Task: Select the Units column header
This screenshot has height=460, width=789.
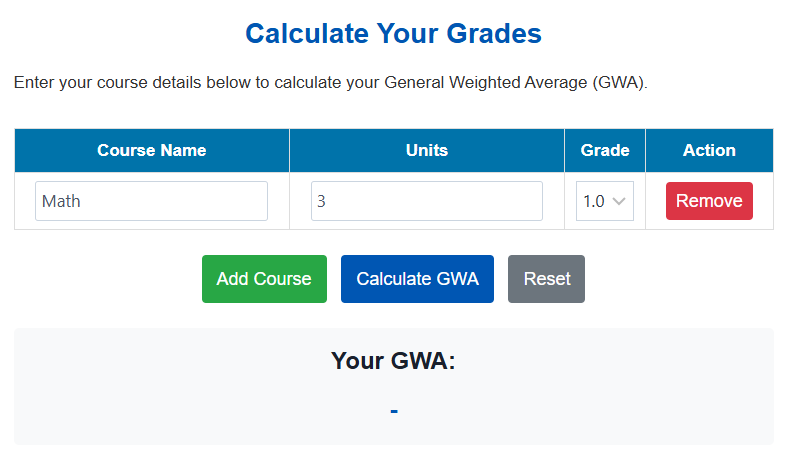Action: point(427,151)
